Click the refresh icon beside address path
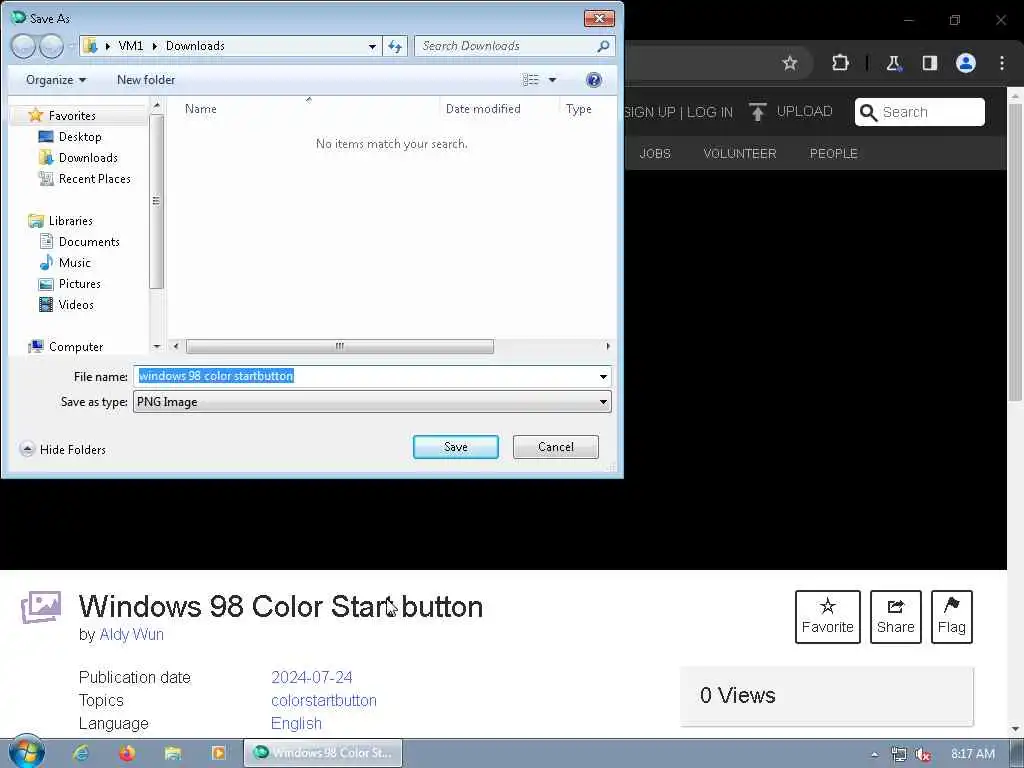Viewport: 1024px width, 768px height. (395, 46)
